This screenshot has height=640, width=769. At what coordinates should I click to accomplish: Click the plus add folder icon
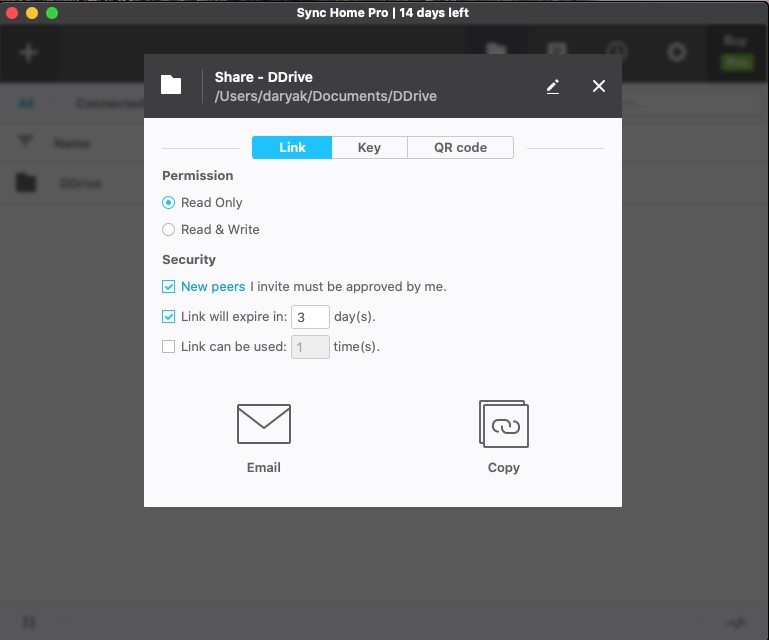click(x=28, y=52)
